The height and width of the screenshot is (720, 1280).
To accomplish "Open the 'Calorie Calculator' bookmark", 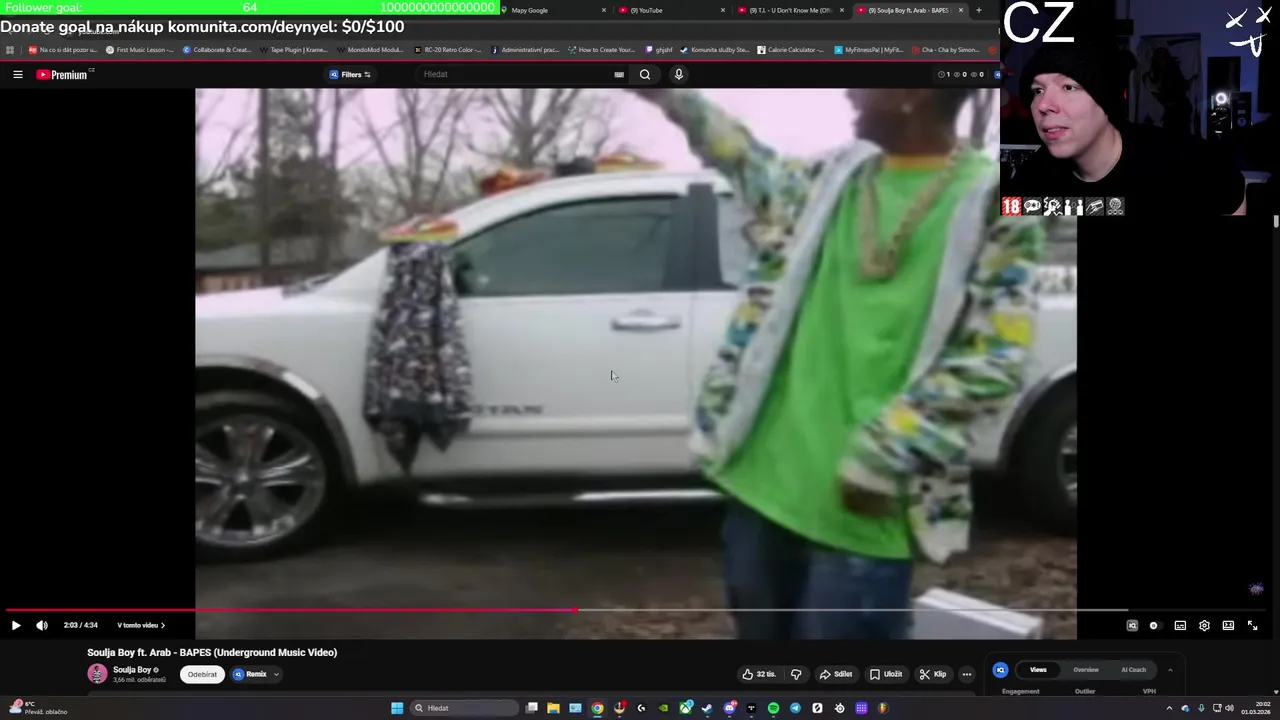I will (790, 49).
